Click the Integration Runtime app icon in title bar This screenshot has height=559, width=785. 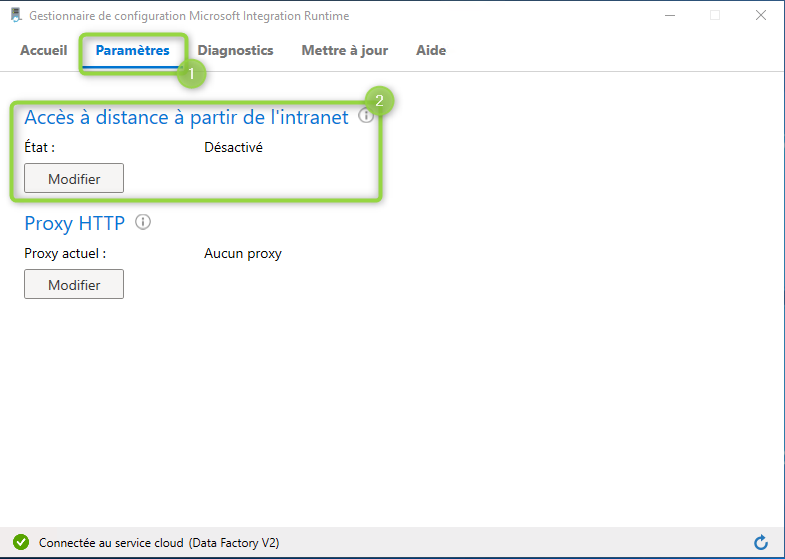pos(17,16)
